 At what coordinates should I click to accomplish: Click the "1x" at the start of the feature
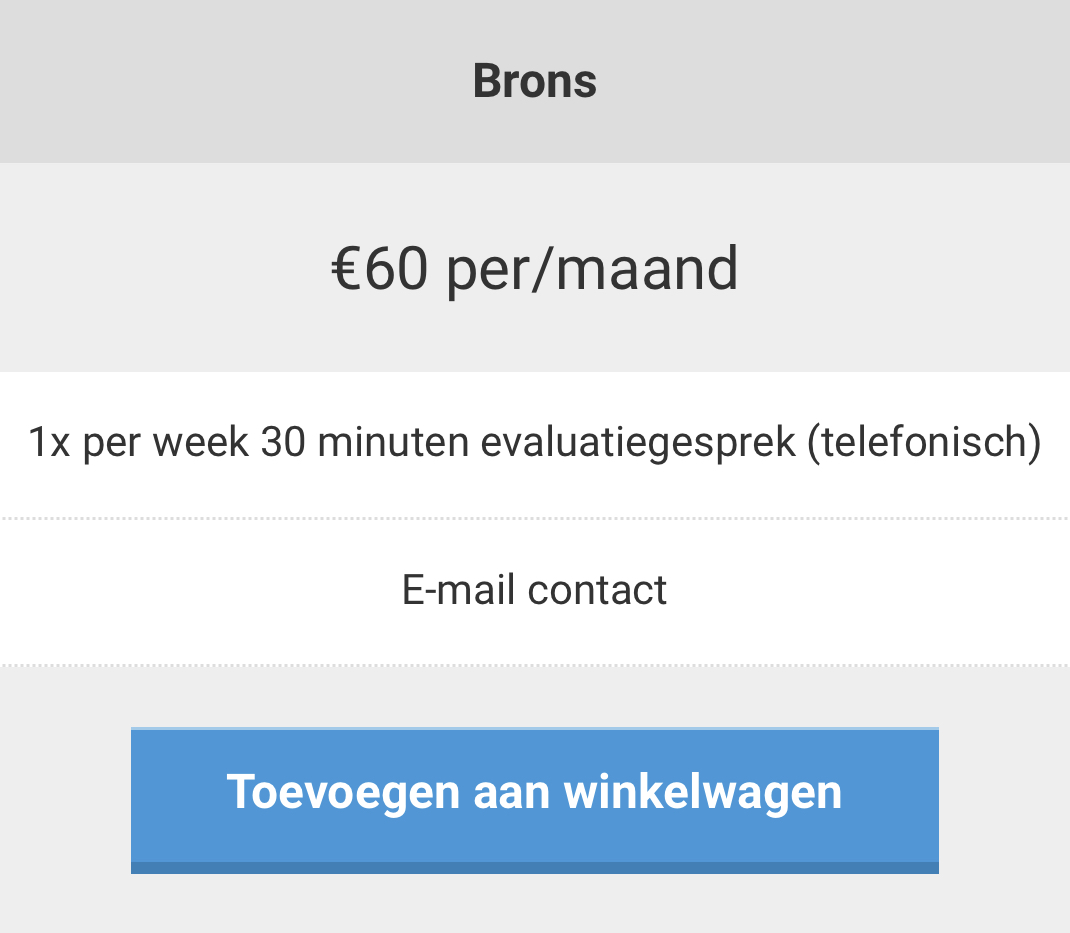[x=49, y=443]
